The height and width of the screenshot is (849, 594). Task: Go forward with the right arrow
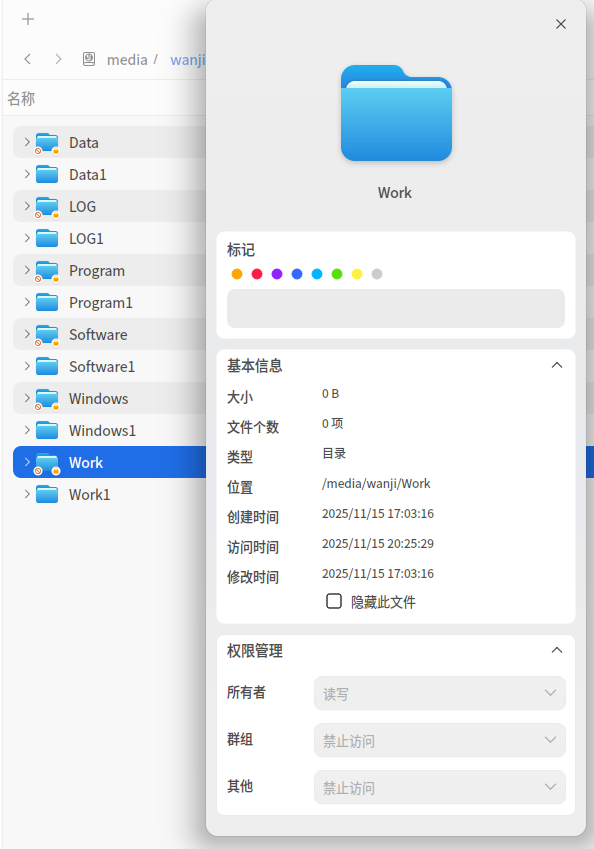coord(58,59)
